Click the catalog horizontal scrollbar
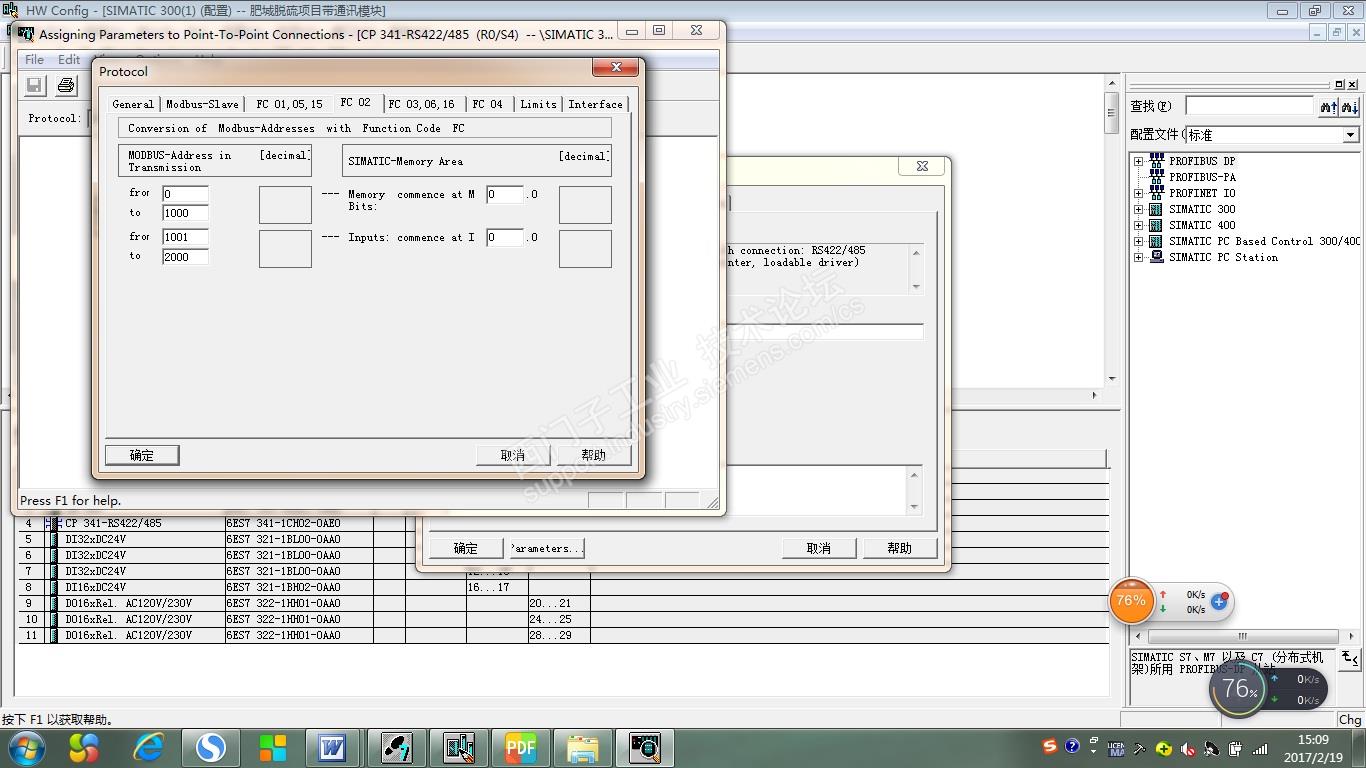The image size is (1366, 768). (x=1242, y=636)
